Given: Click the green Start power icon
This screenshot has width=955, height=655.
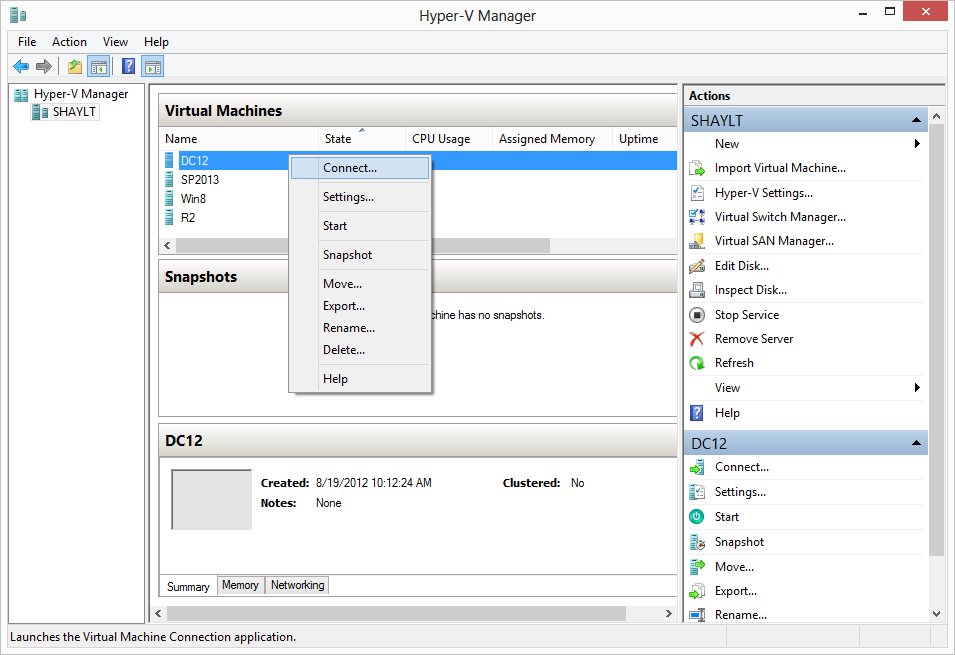Looking at the screenshot, I should [x=697, y=517].
